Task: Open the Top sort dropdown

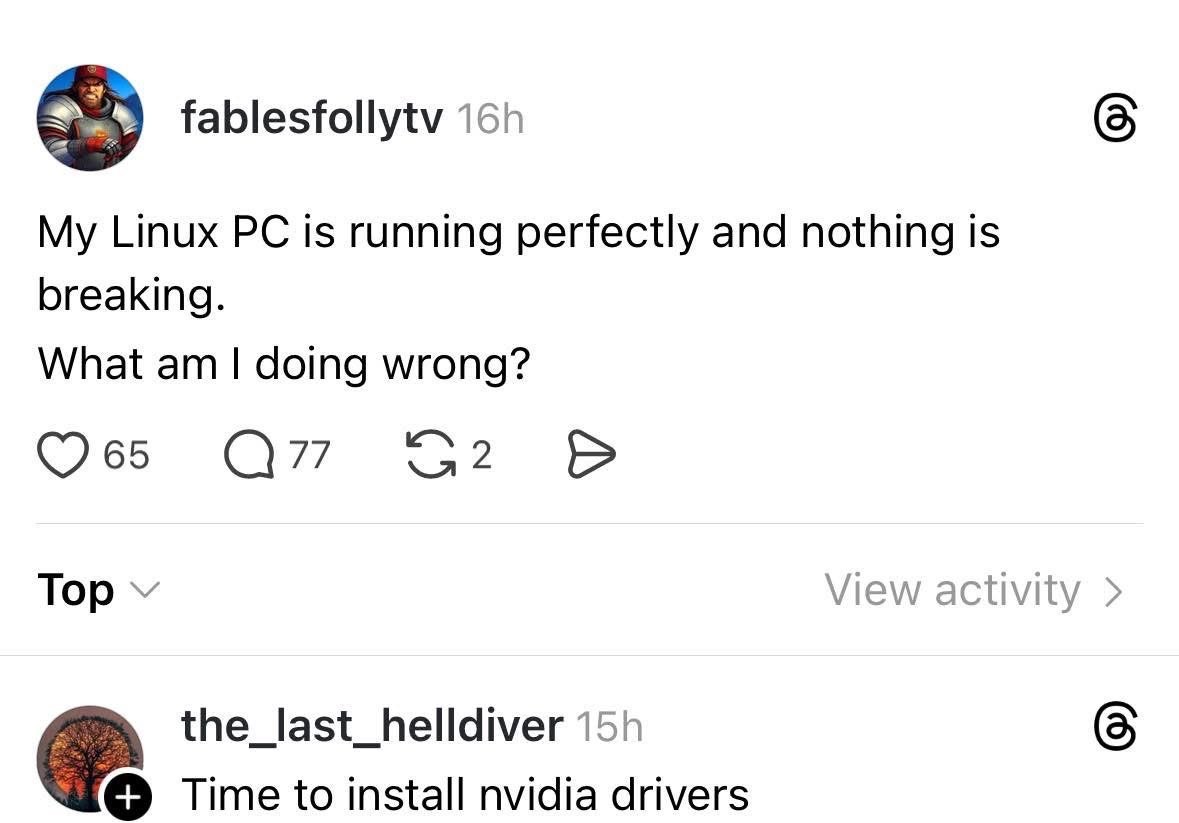Action: pyautogui.click(x=76, y=590)
